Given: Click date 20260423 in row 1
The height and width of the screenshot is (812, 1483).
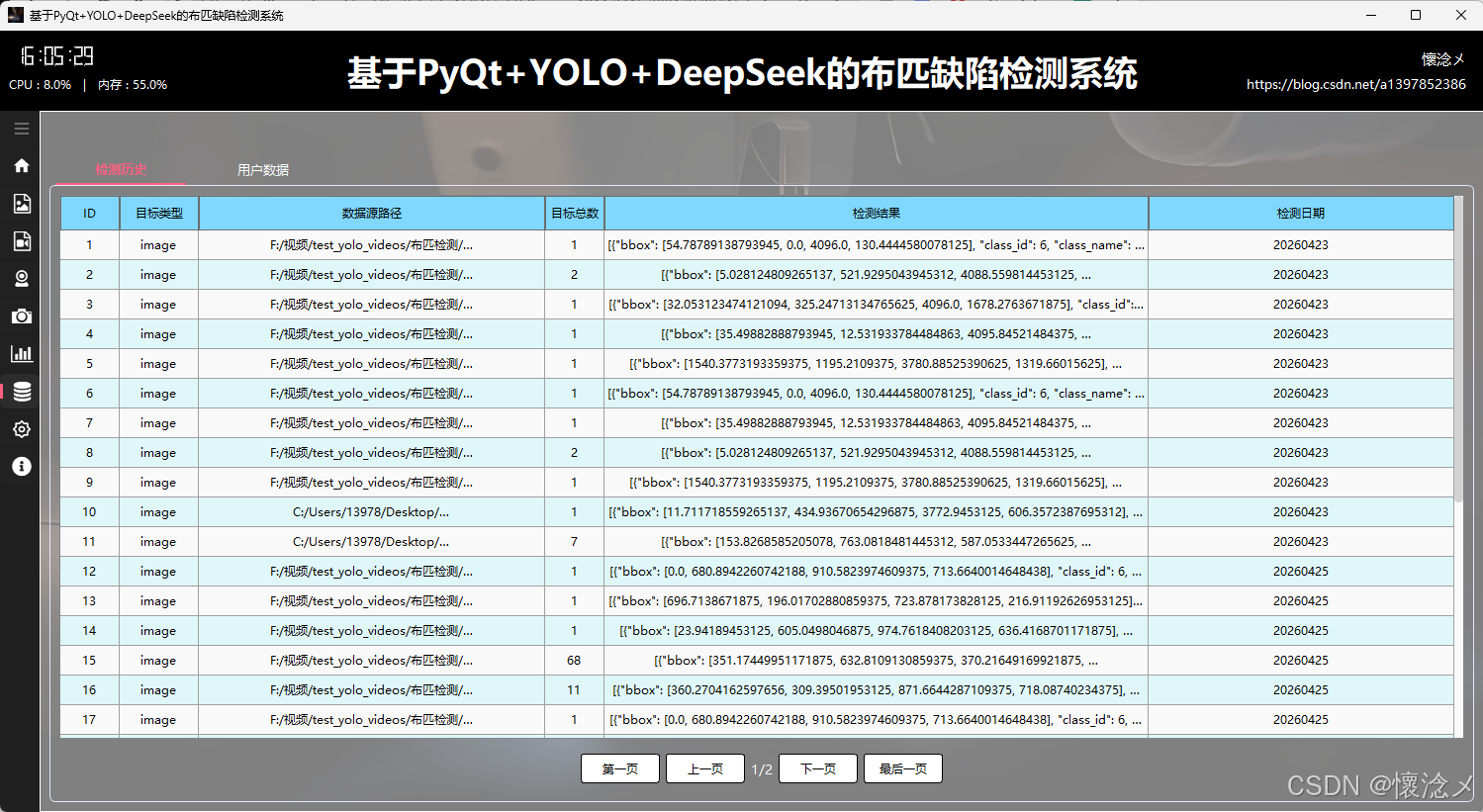Looking at the screenshot, I should point(1301,245).
